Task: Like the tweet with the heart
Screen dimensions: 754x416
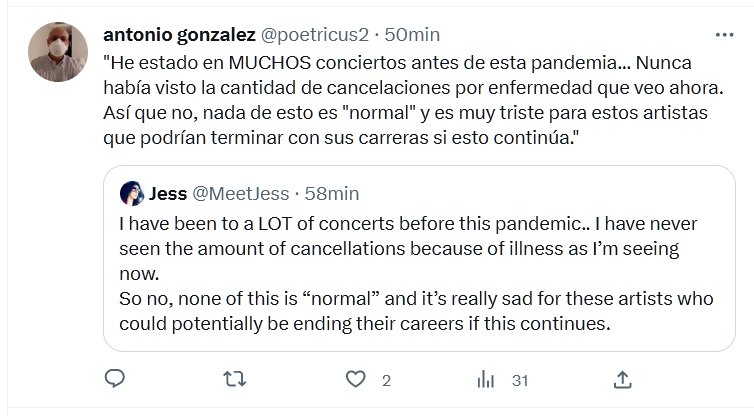Action: [x=353, y=379]
